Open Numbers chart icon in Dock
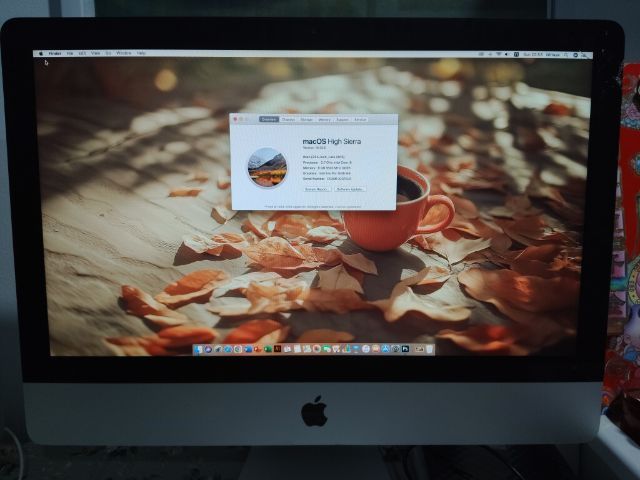 (x=347, y=349)
